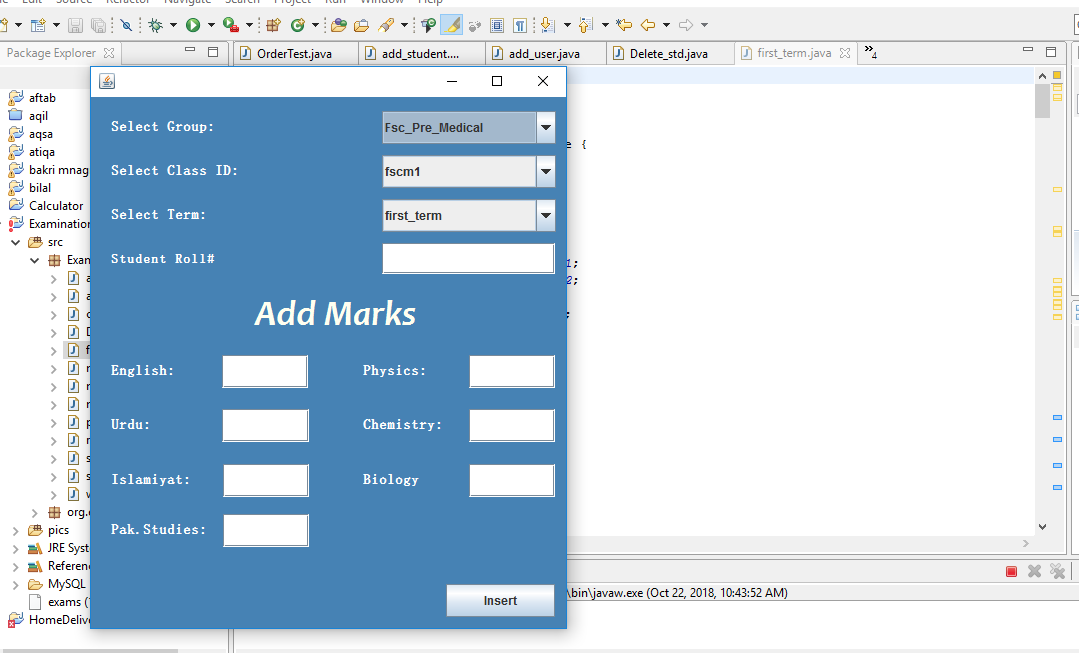
Task: Click inside the Student Roll# input field
Action: pos(468,258)
